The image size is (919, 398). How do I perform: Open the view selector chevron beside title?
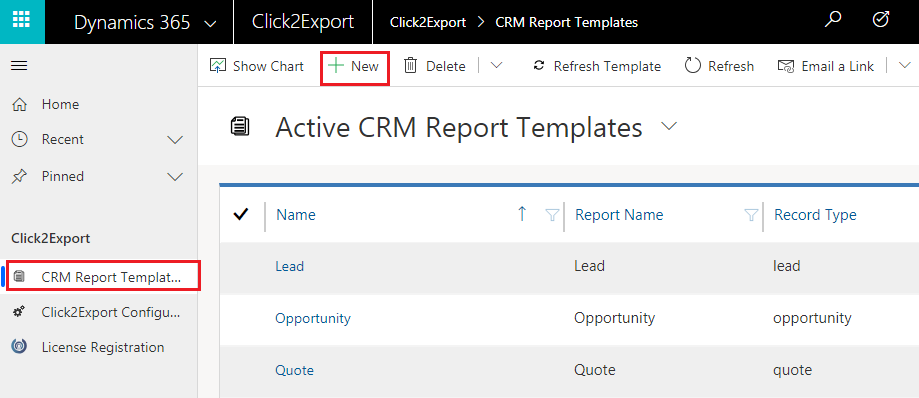coord(669,127)
